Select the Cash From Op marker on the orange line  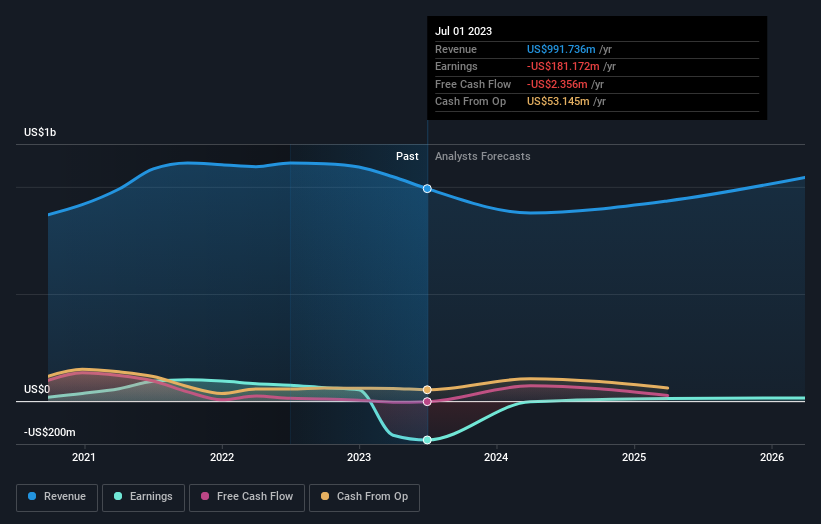pos(427,389)
